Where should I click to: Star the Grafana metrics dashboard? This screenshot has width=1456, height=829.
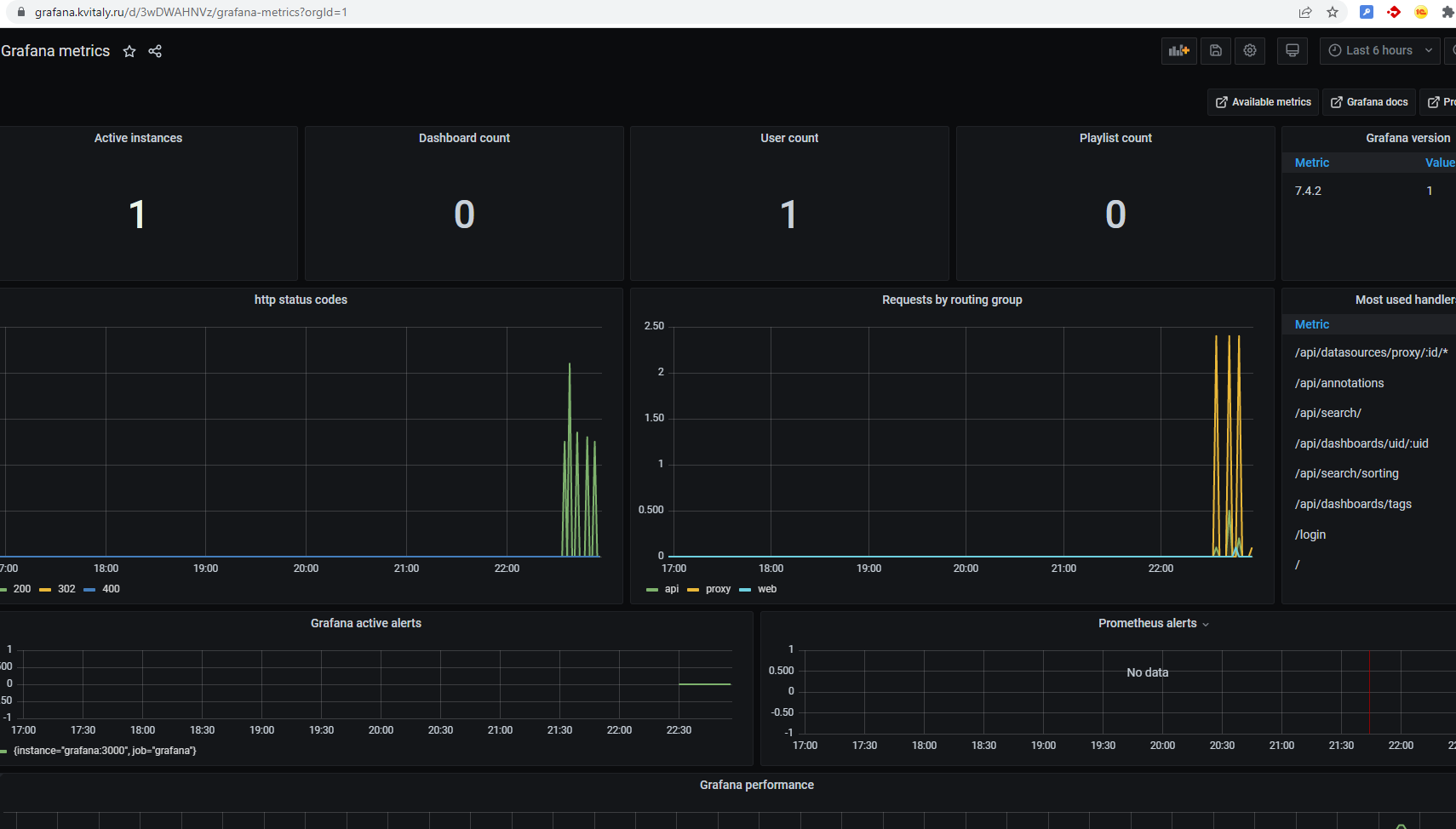pos(129,51)
